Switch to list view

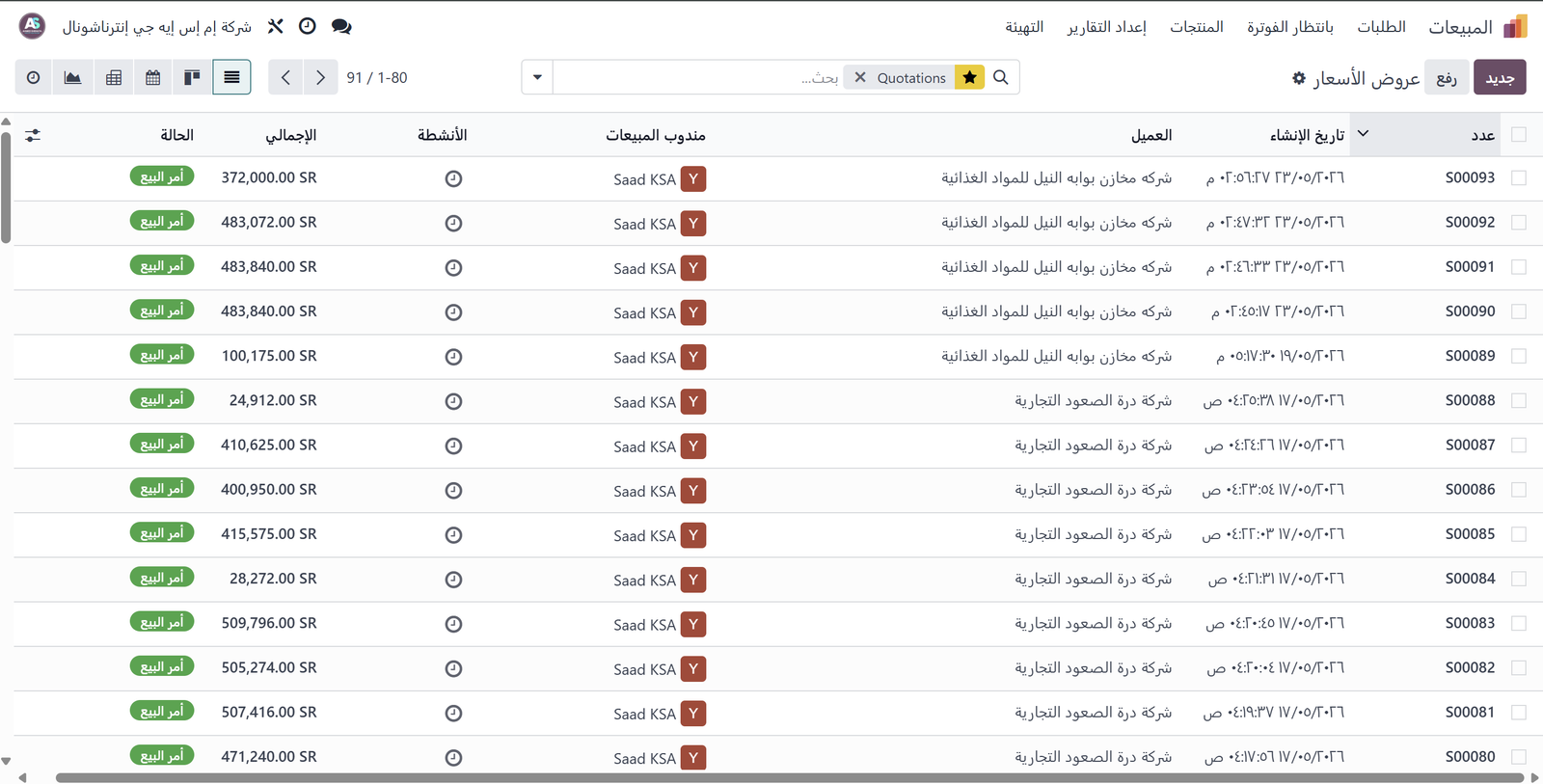(x=231, y=77)
